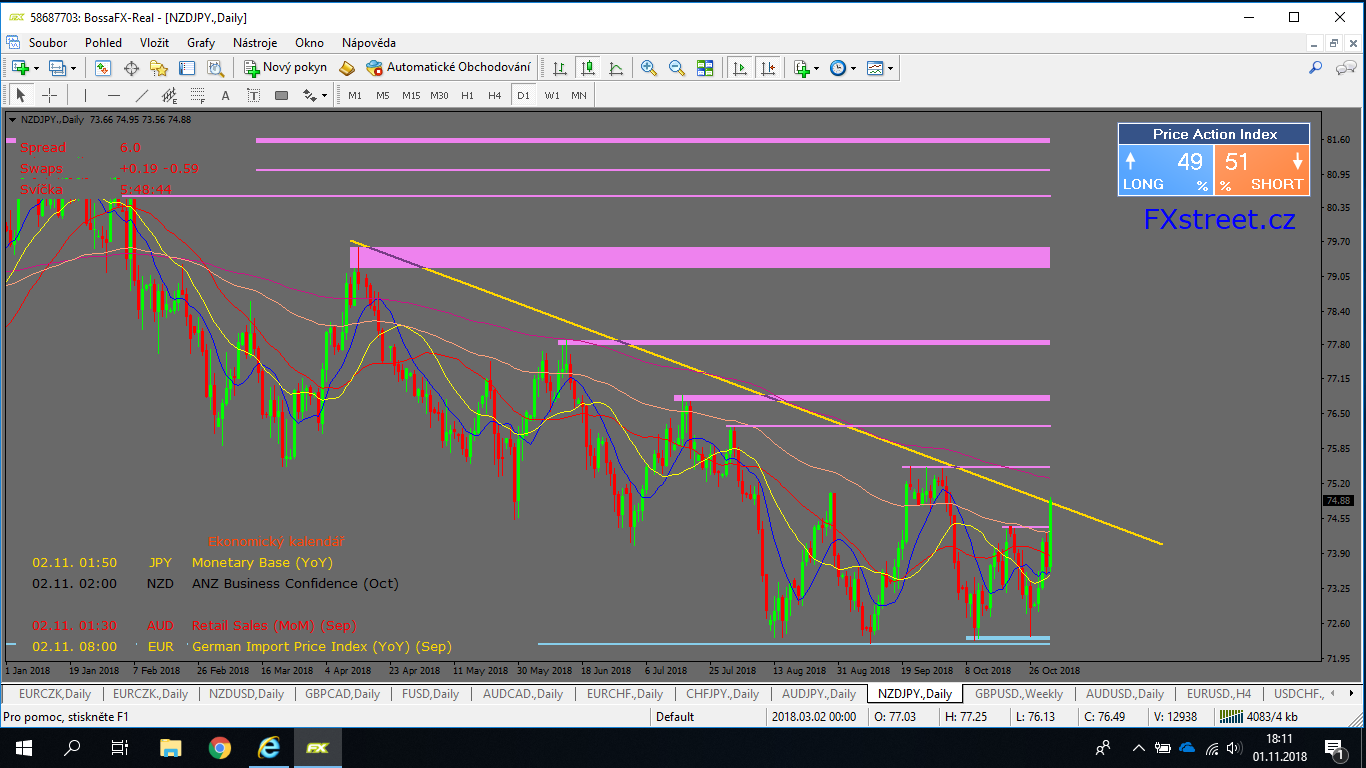Expand the Profiles dropdown arrow
Image resolution: width=1366 pixels, height=768 pixels.
click(x=73, y=68)
